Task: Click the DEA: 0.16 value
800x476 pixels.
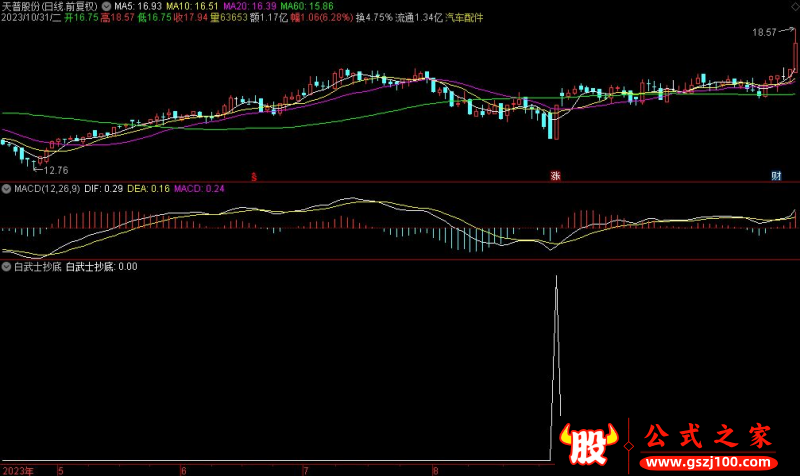Action: [148, 189]
